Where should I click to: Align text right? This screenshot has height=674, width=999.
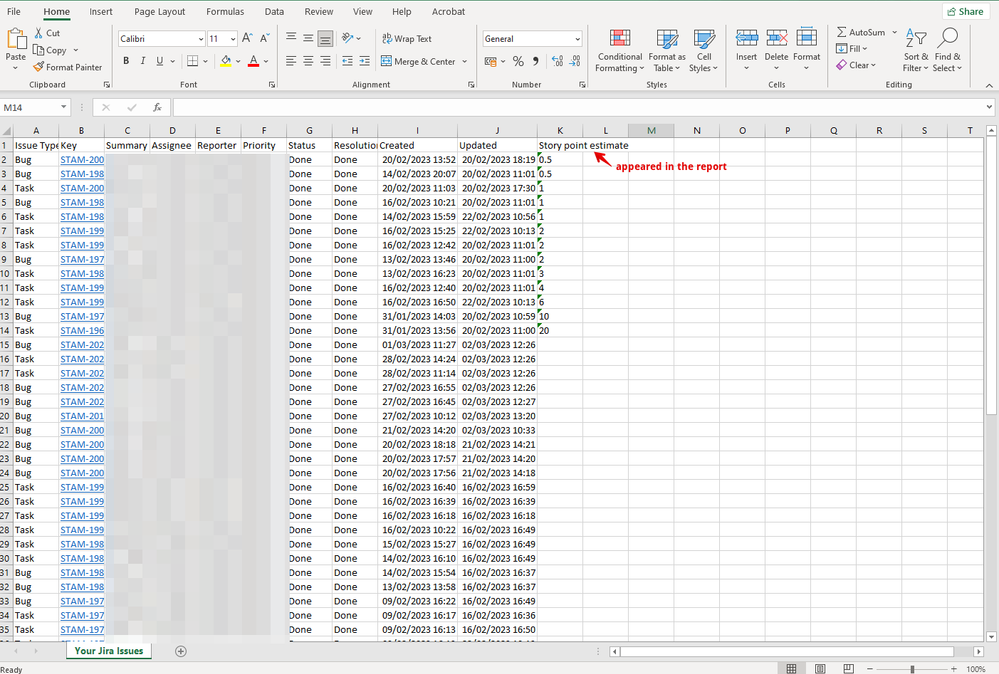coord(325,61)
